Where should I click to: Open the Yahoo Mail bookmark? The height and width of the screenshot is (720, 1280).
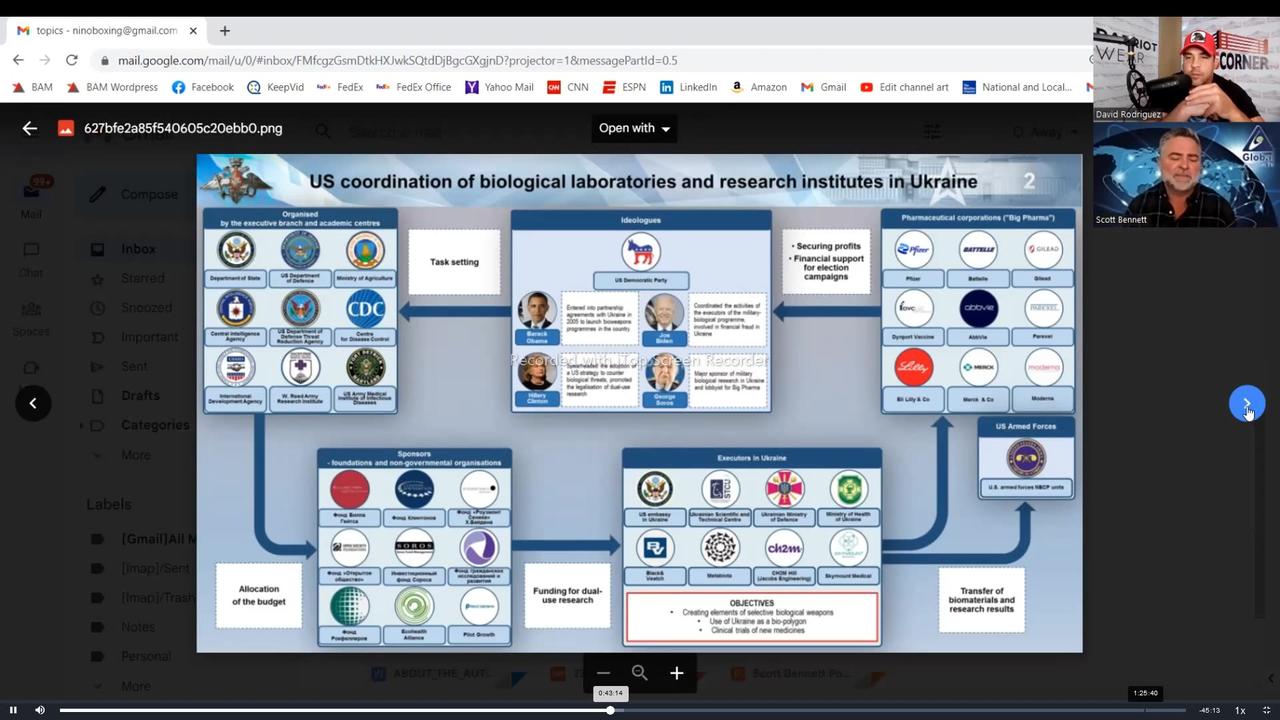pyautogui.click(x=499, y=87)
